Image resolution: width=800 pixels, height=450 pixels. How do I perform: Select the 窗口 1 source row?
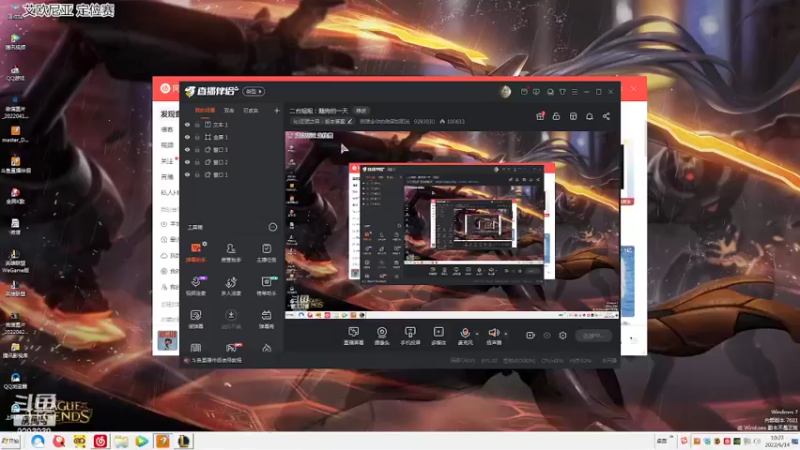pyautogui.click(x=232, y=174)
